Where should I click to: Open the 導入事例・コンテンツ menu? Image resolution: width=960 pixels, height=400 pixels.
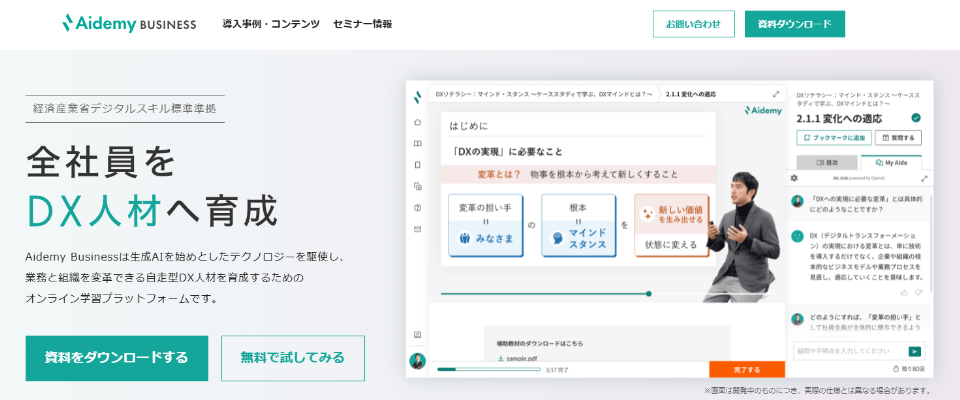coord(271,24)
